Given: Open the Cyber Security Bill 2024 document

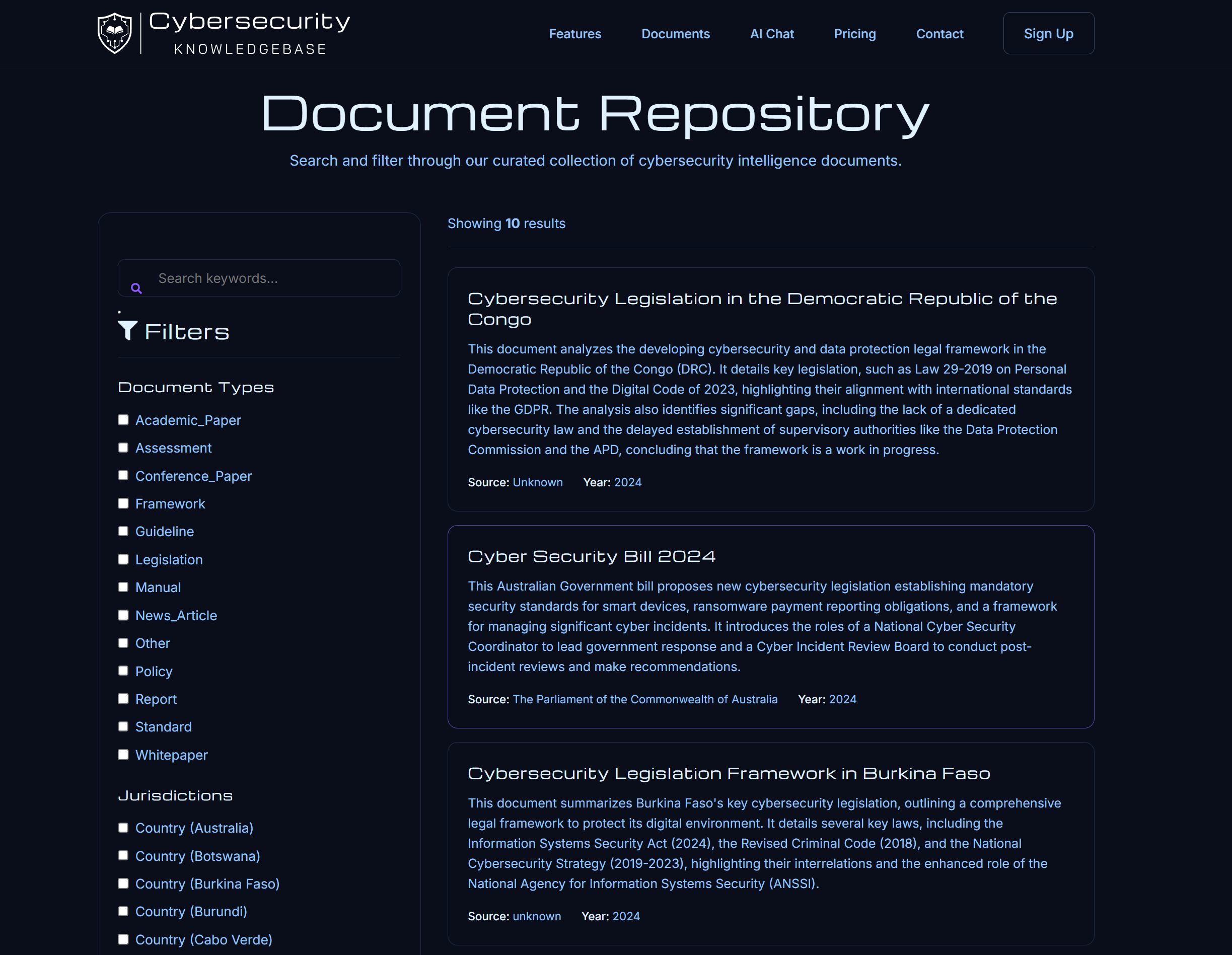Looking at the screenshot, I should coord(592,556).
